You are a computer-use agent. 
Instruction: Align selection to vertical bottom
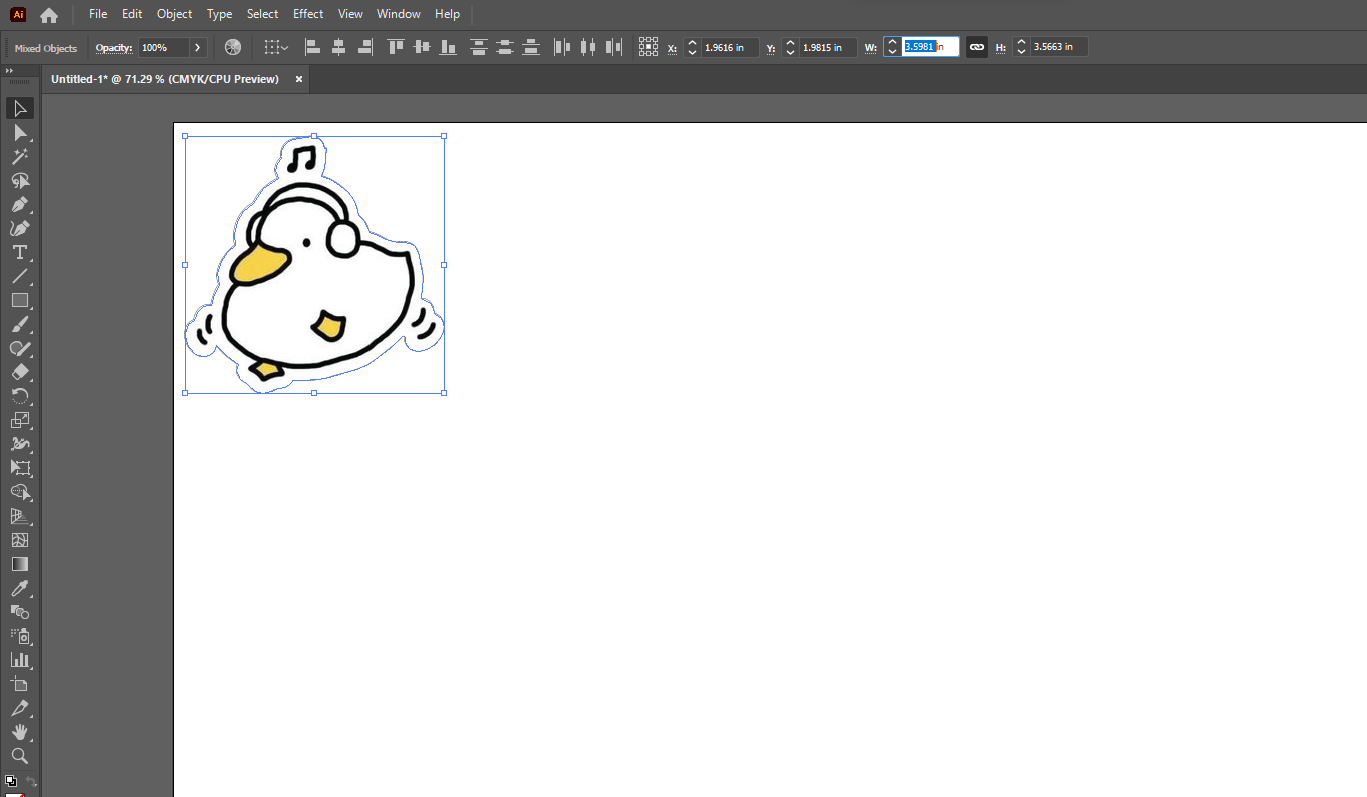point(448,47)
